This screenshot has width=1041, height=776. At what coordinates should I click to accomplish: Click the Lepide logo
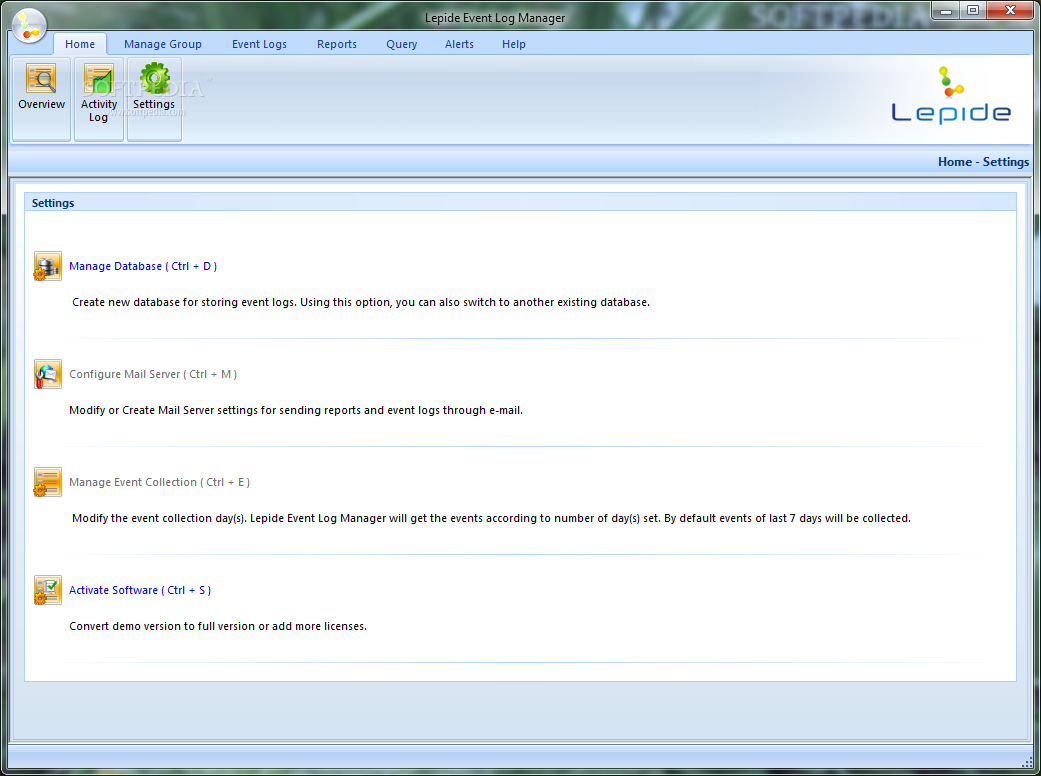pyautogui.click(x=951, y=95)
